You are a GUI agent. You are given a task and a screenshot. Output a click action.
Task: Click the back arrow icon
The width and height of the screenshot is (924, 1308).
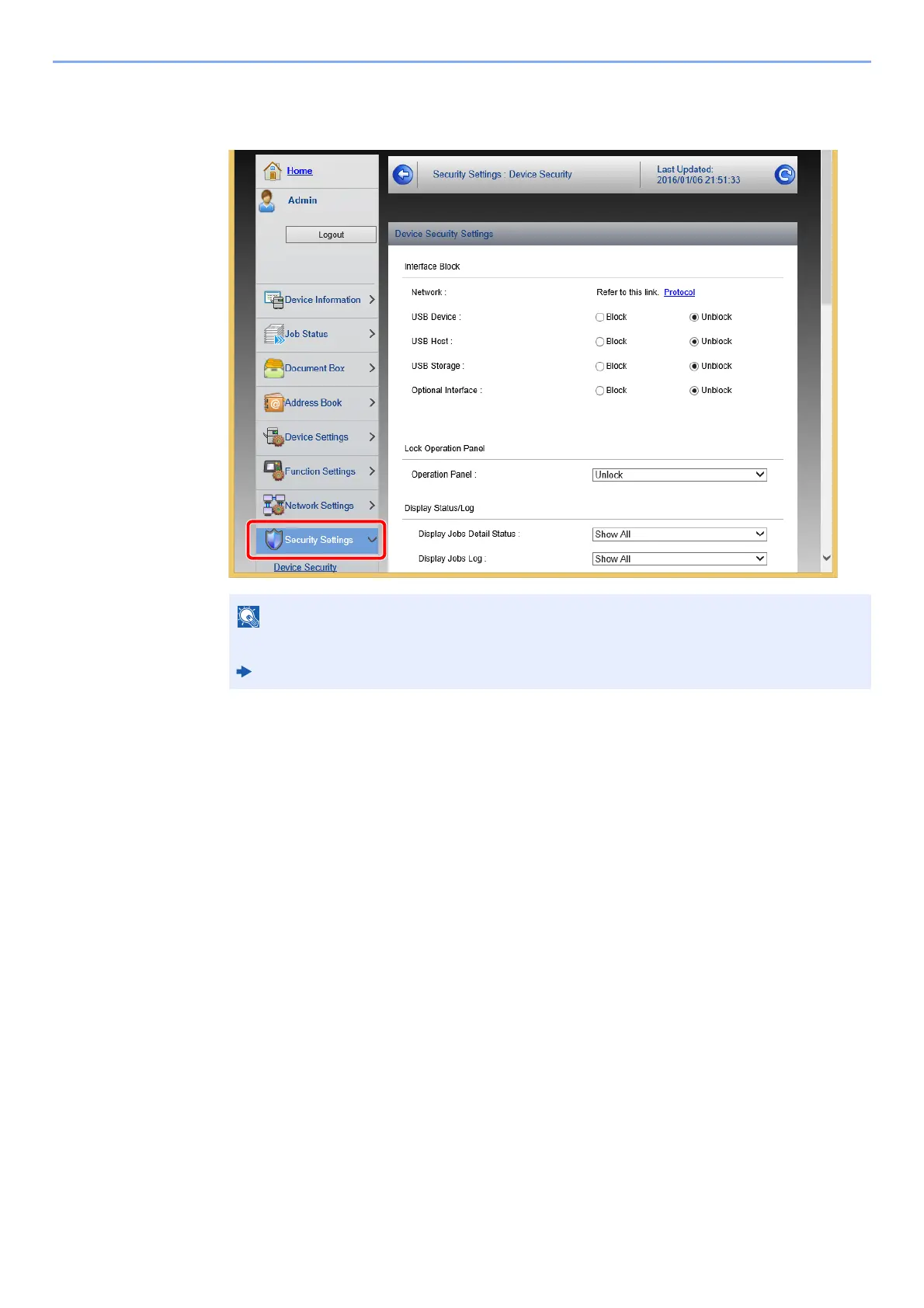(402, 175)
